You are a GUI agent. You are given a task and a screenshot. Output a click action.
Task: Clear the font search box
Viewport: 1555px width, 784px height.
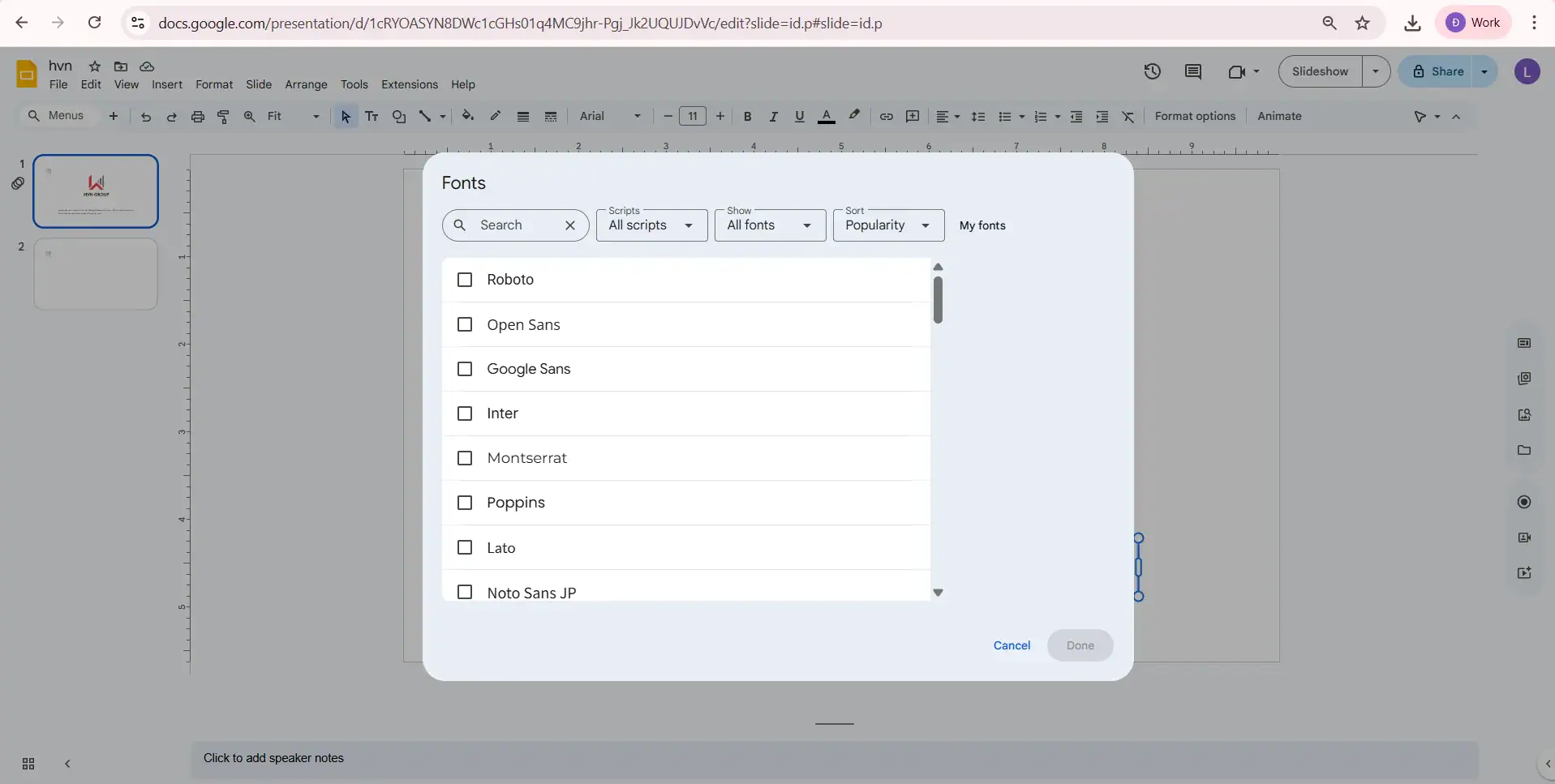(x=570, y=225)
